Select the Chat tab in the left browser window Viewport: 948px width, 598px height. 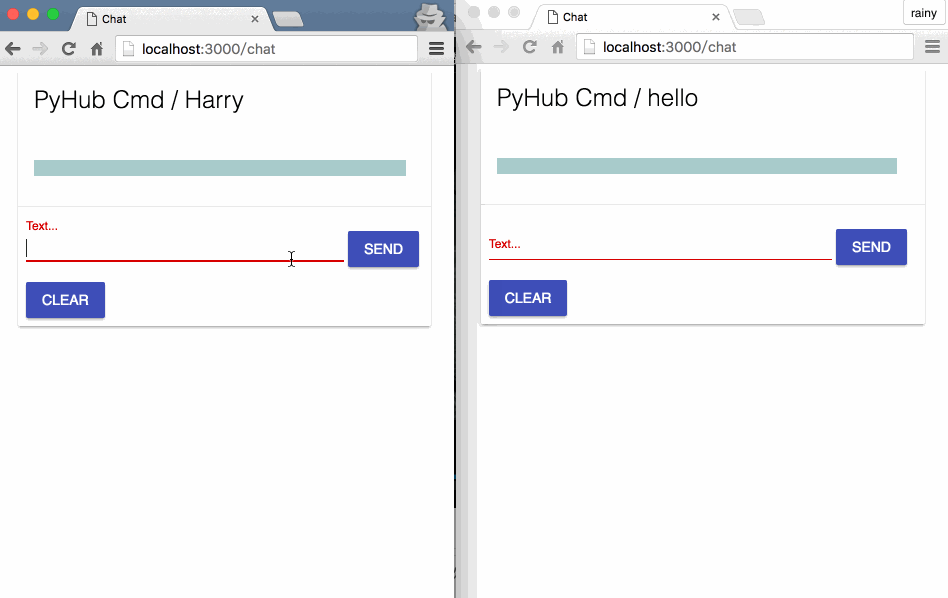point(172,19)
